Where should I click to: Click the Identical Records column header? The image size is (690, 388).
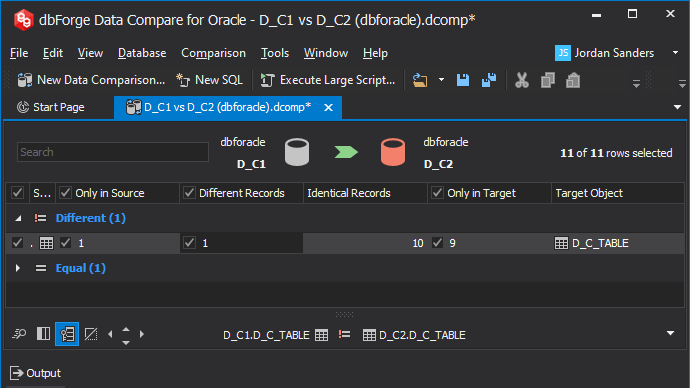[x=365, y=193]
